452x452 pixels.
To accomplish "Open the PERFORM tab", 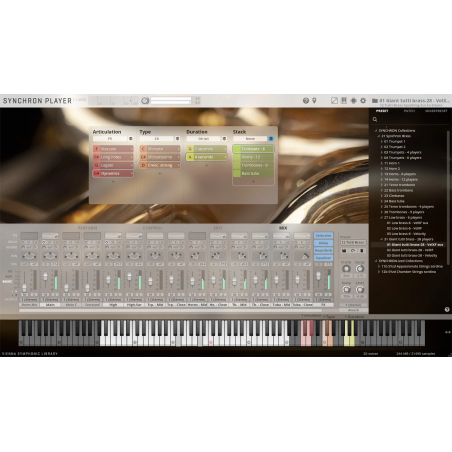I will (88, 228).
